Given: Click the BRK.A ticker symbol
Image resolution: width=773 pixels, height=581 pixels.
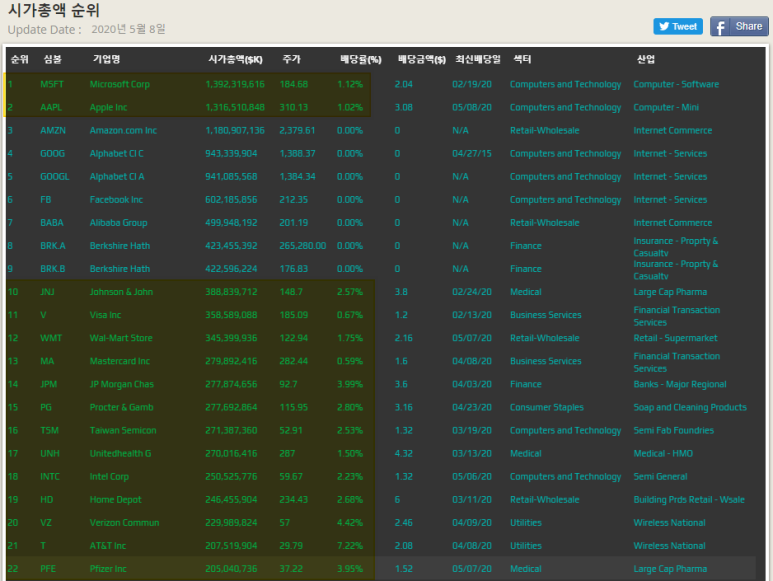Looking at the screenshot, I should [52, 246].
